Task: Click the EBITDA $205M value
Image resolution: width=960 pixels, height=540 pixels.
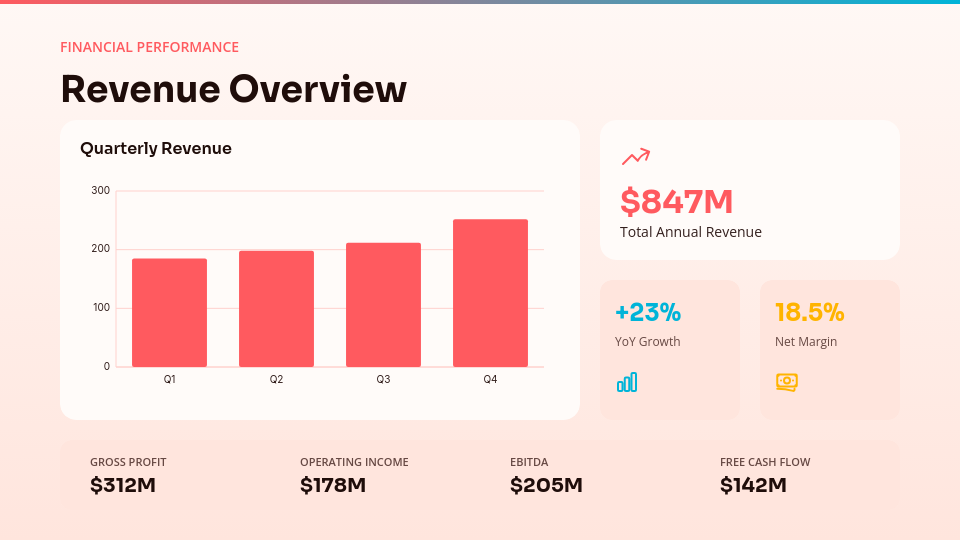Action: click(x=546, y=486)
